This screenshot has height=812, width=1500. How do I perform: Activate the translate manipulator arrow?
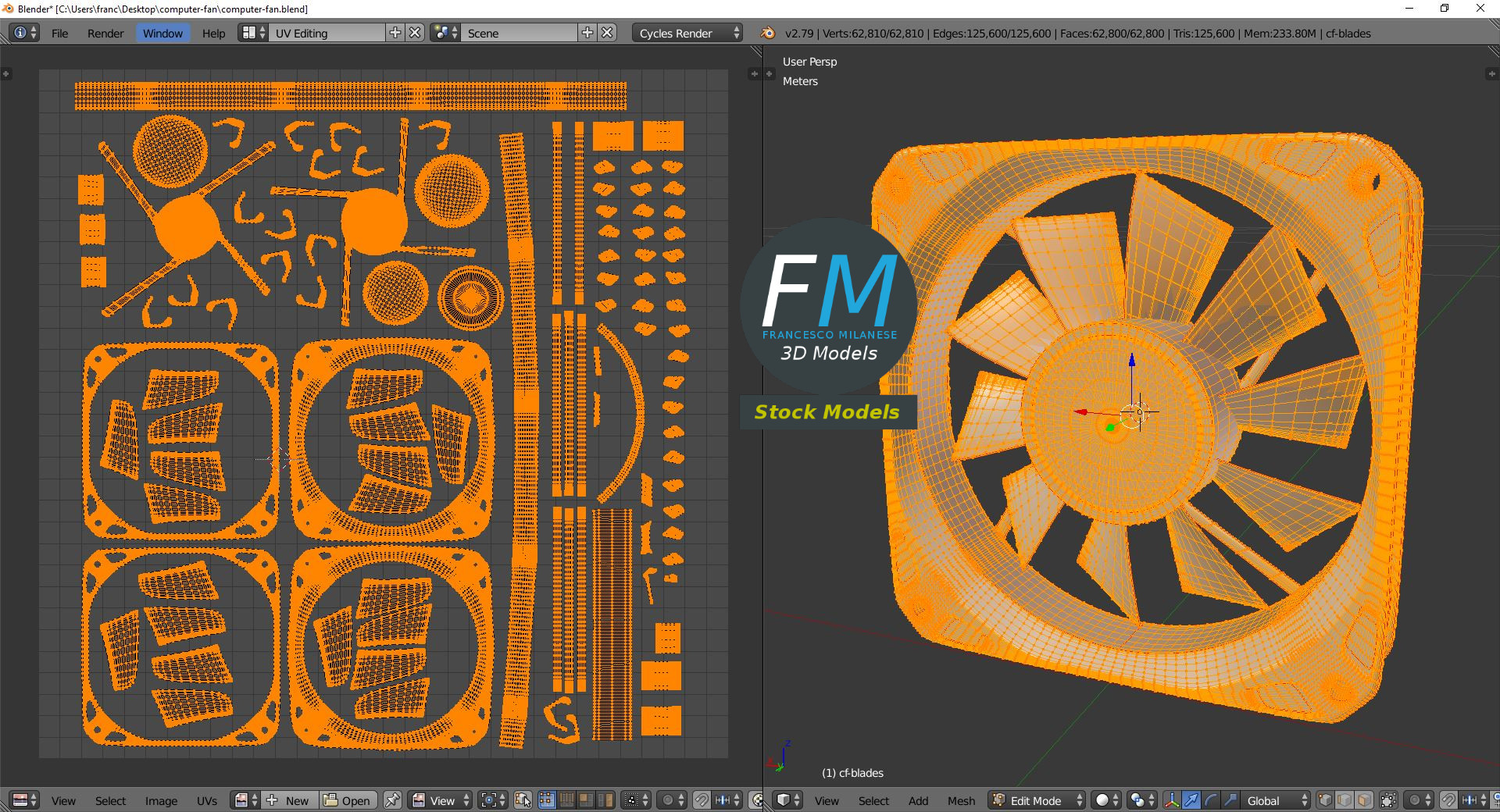(x=1191, y=800)
